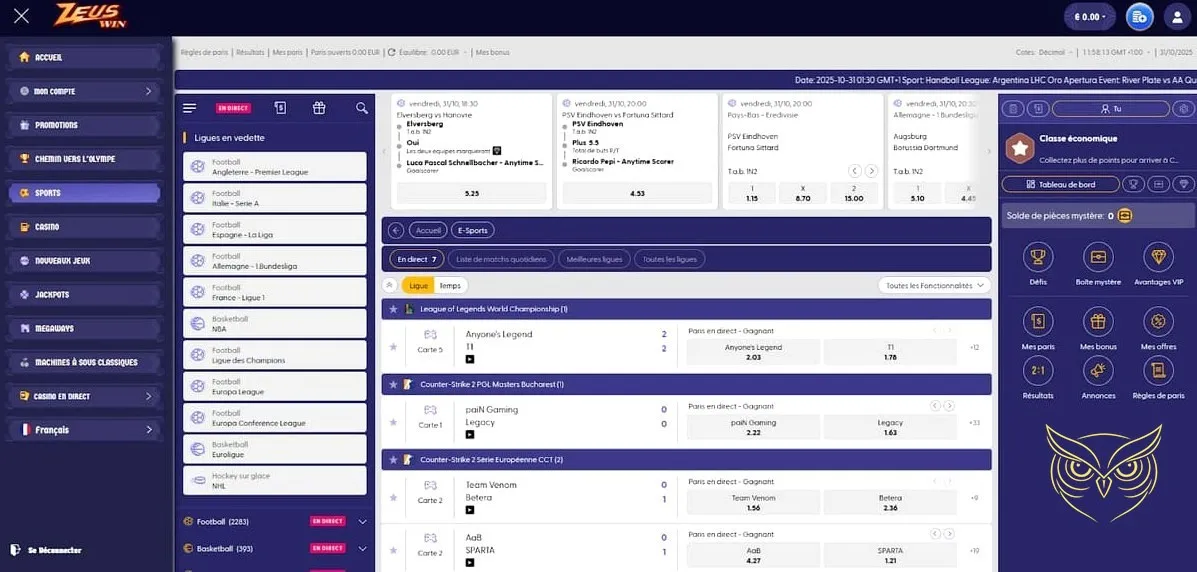
Task: Click the gift bonus icon in sports toolbar
Action: click(x=319, y=108)
